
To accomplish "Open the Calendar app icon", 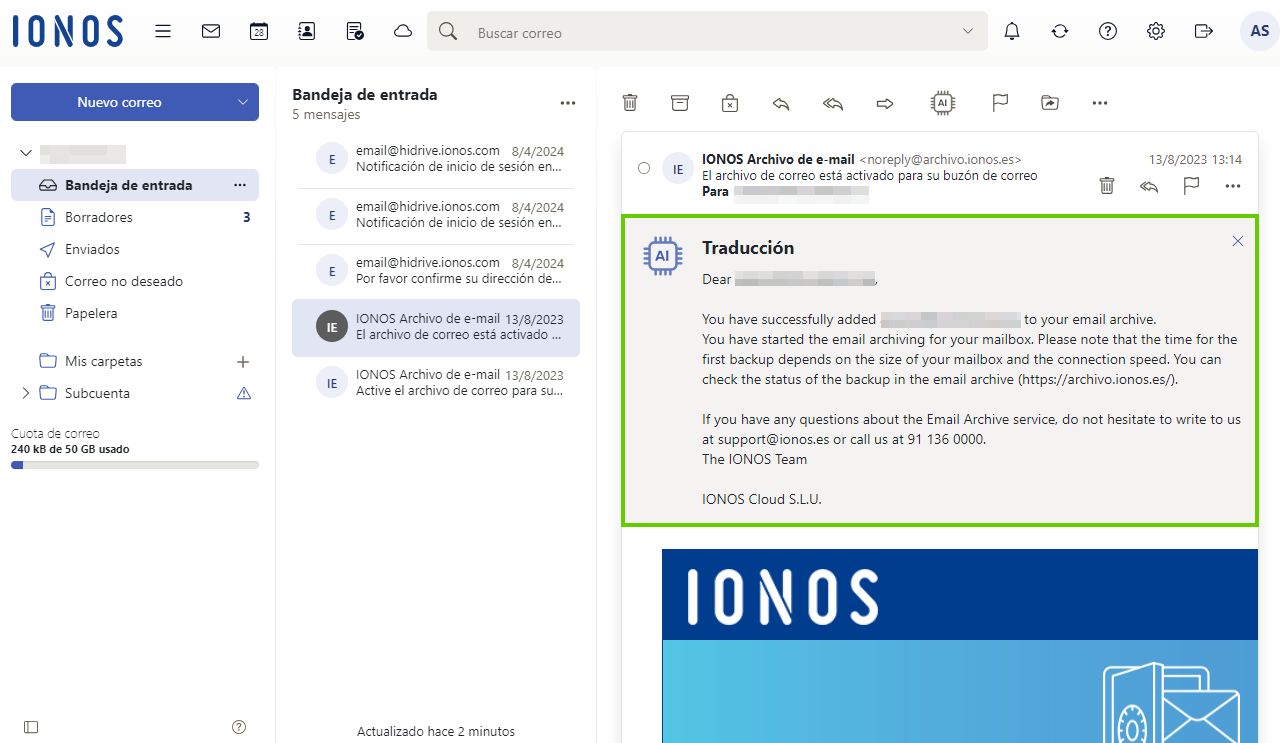I will point(259,31).
